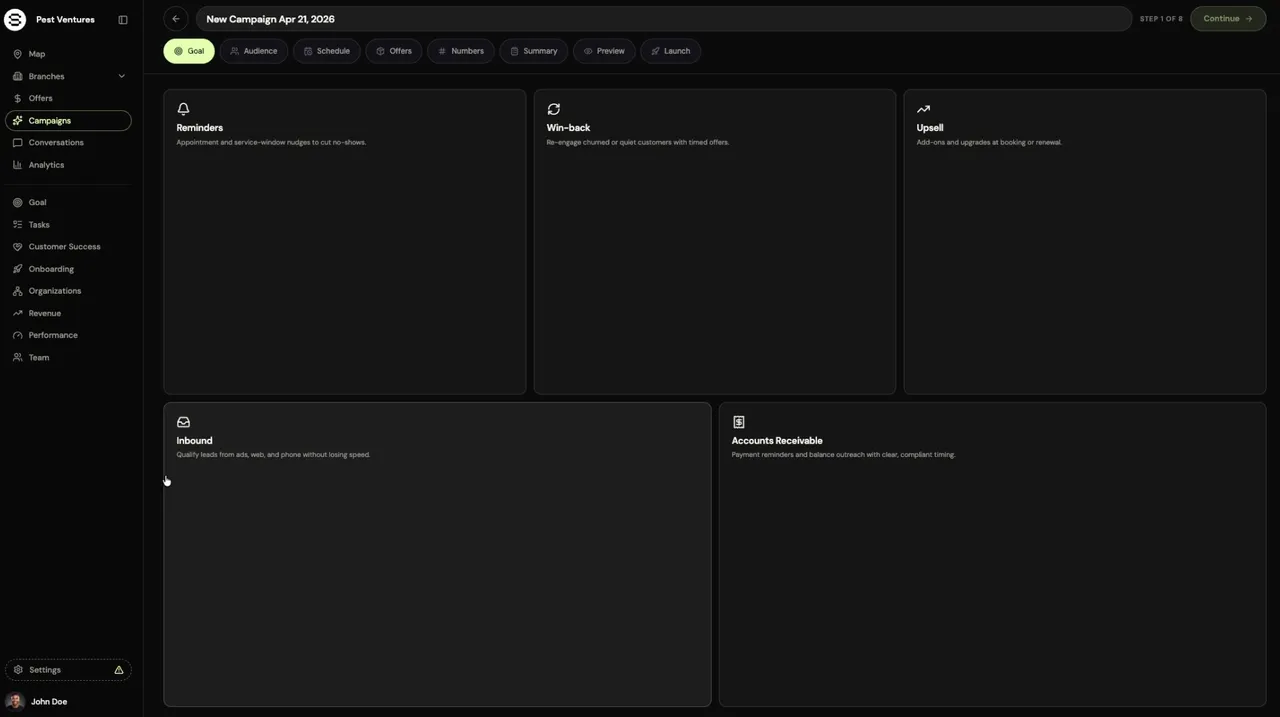
Task: Click the Settings warning triangle icon
Action: click(x=119, y=670)
